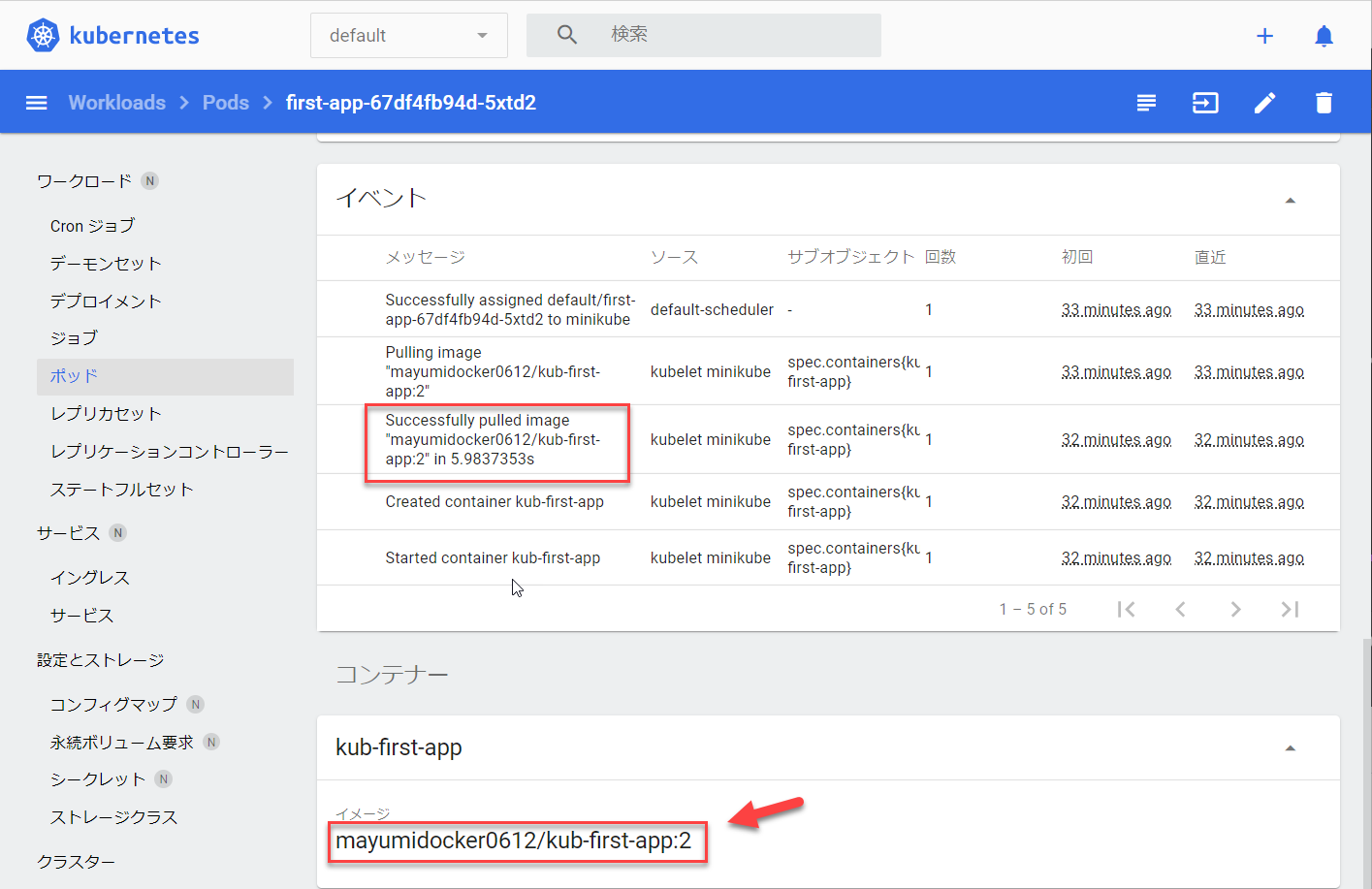Open 設定とストレージ in sidebar
1372x889 pixels.
point(101,660)
